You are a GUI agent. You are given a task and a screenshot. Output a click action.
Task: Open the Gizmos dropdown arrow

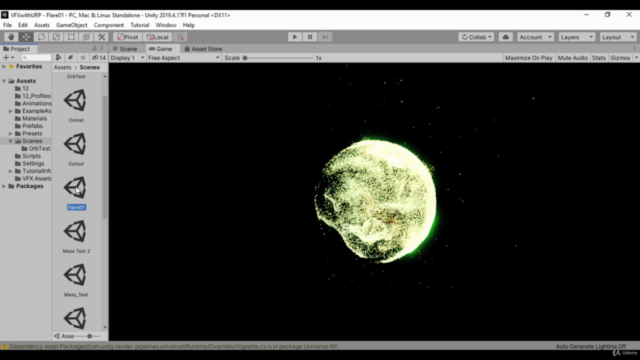[636, 58]
